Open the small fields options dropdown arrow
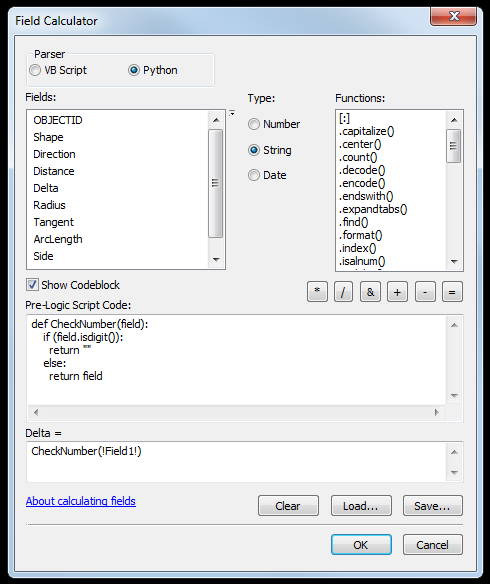This screenshot has height=584, width=490. tap(232, 113)
